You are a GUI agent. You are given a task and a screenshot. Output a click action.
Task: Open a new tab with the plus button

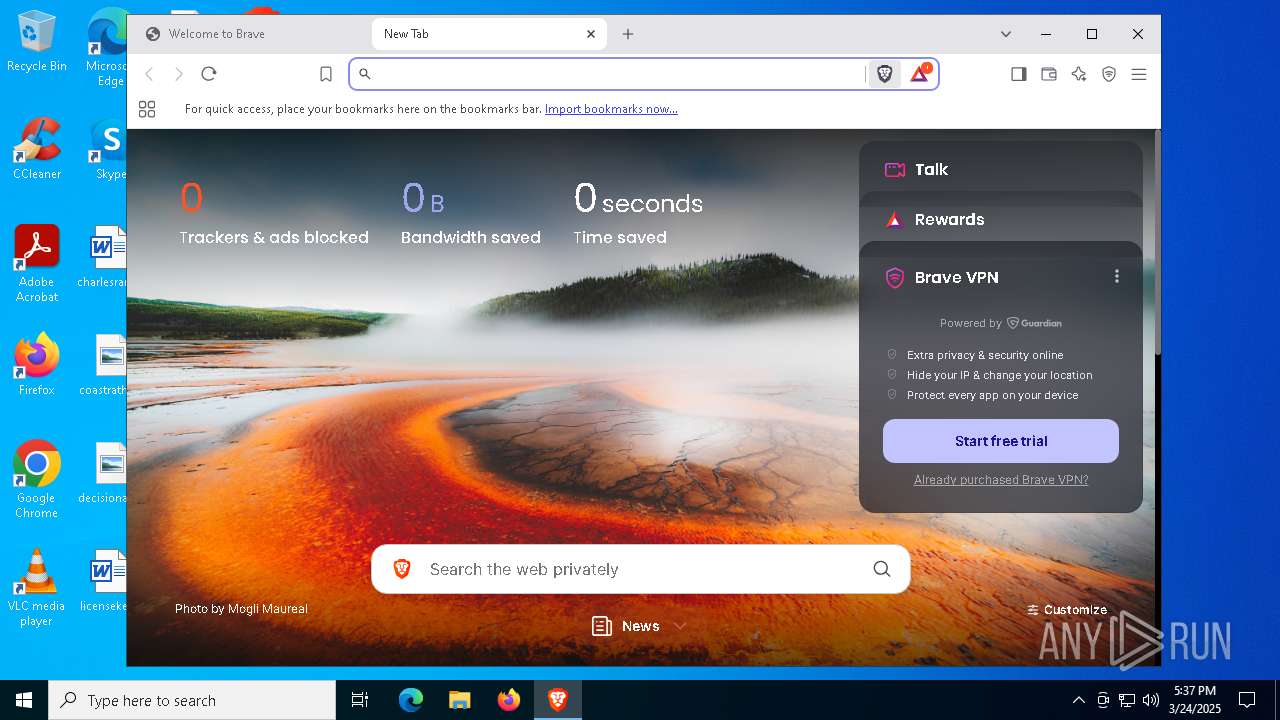click(x=628, y=34)
